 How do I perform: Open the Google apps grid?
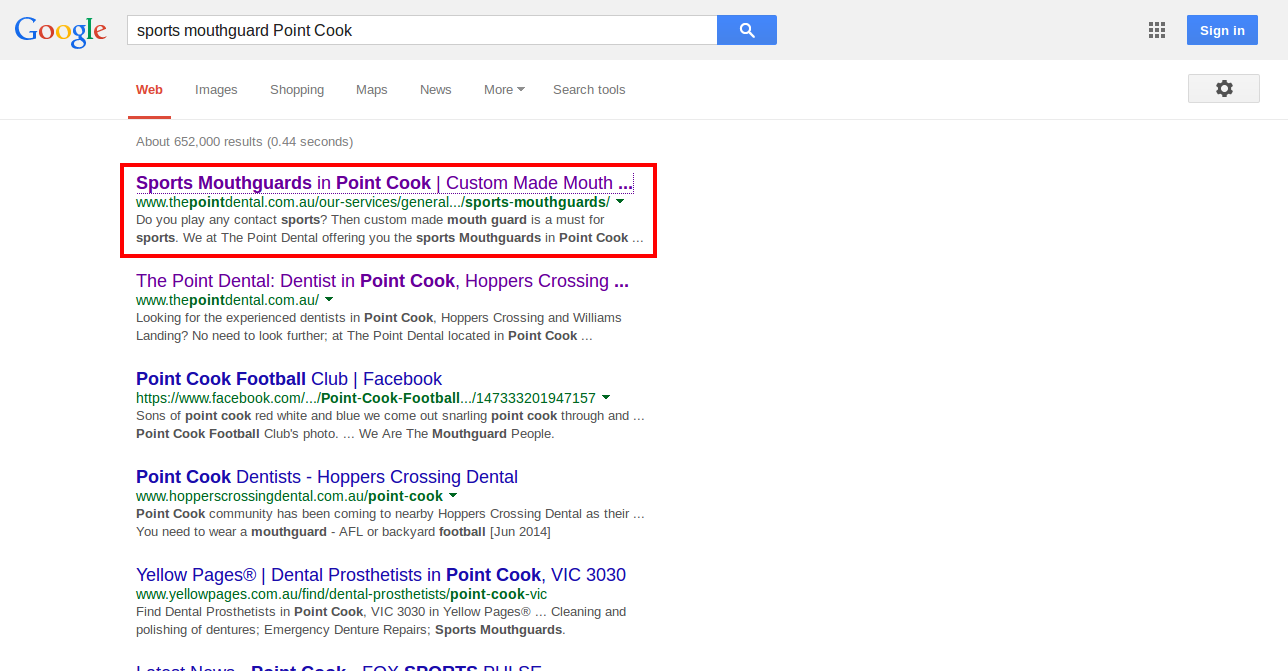pyautogui.click(x=1157, y=30)
